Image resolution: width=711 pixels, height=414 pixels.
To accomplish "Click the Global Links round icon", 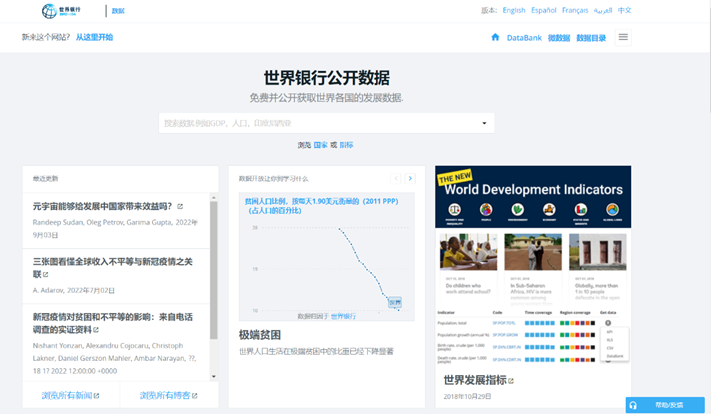I will point(612,209).
